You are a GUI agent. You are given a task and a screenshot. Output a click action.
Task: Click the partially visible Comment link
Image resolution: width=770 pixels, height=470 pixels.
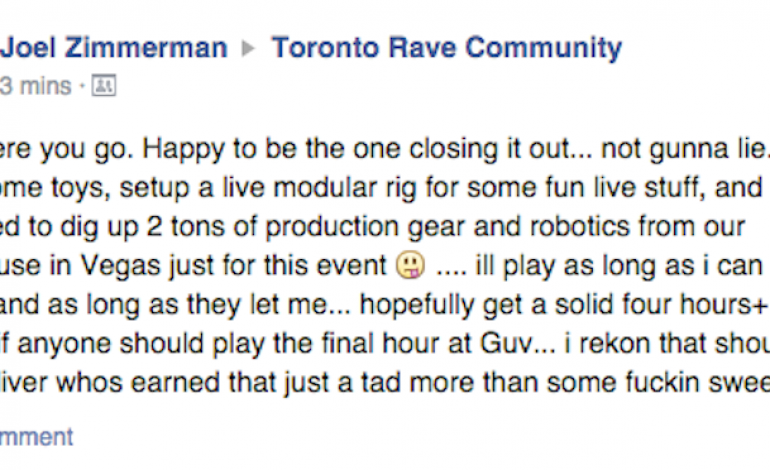coord(36,437)
